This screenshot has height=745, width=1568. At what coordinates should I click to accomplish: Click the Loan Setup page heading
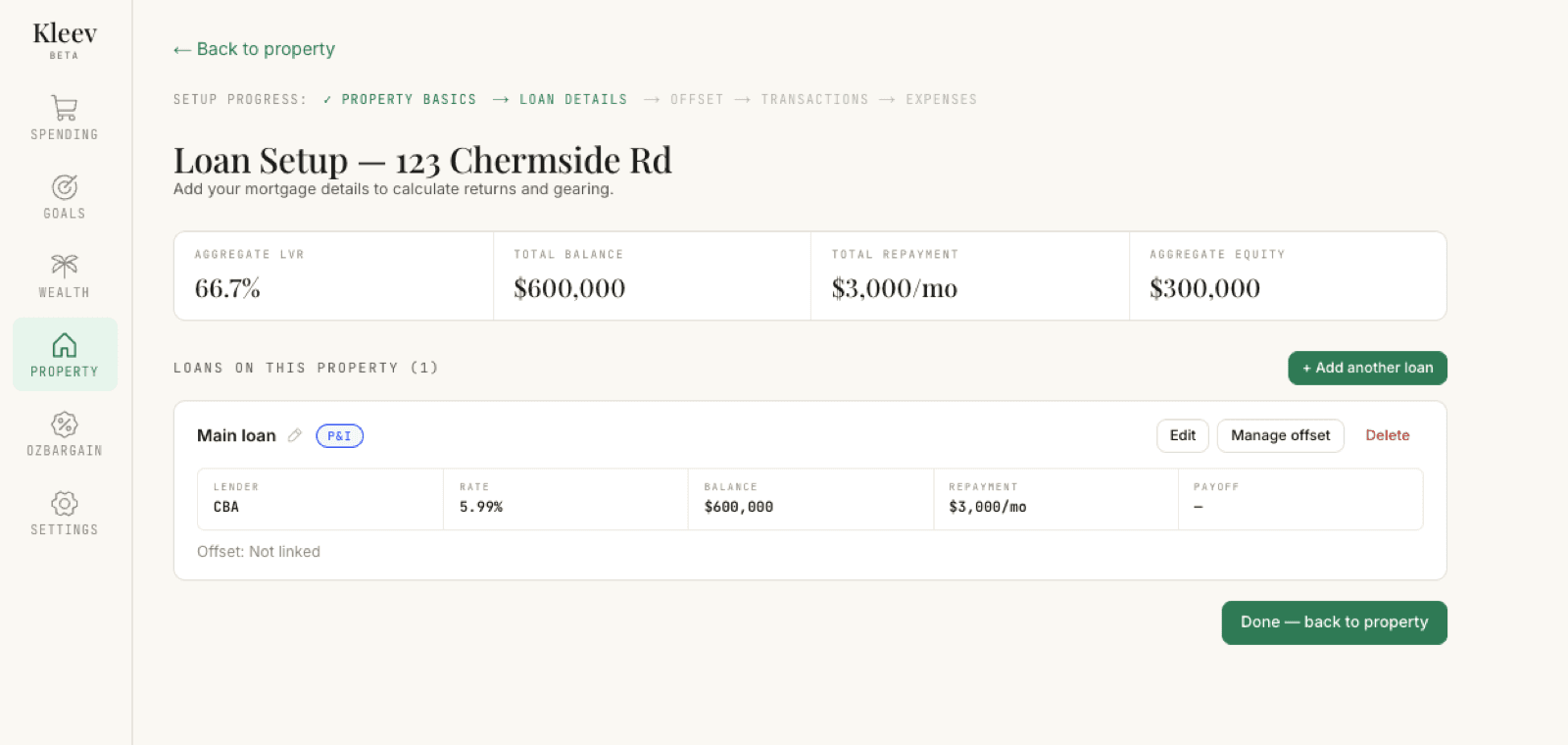click(x=422, y=160)
